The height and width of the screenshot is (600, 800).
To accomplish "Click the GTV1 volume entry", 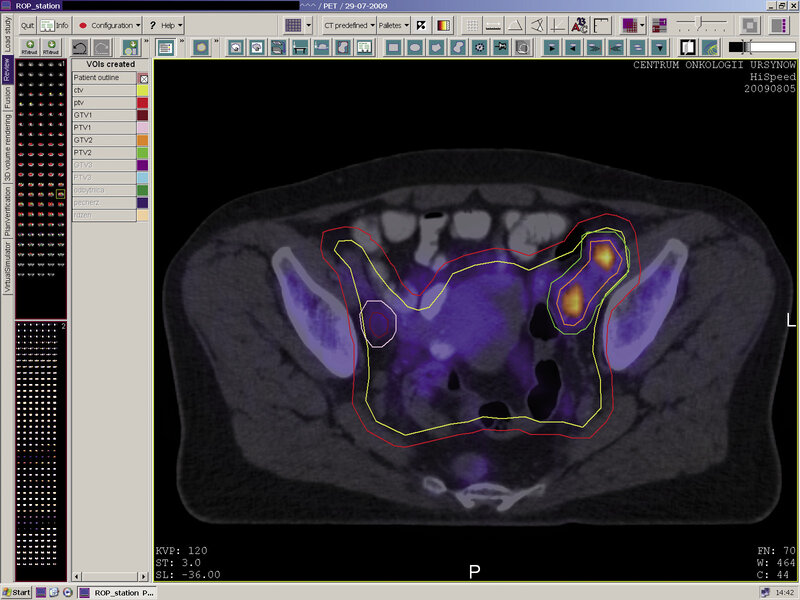I will [104, 115].
